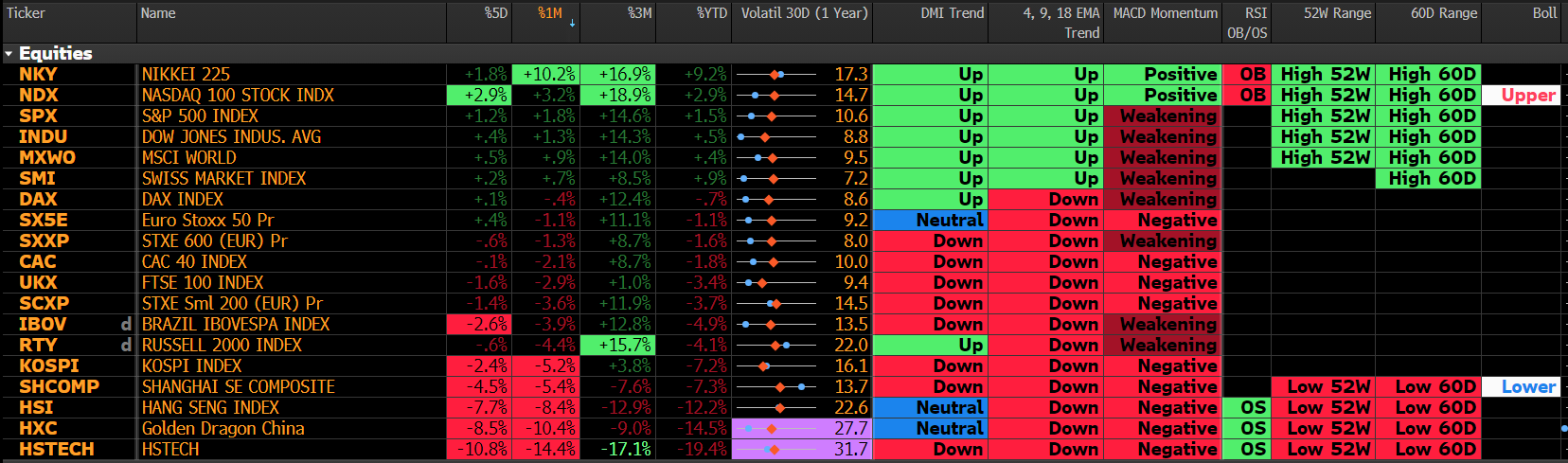Click the OB RSI cell for NDX
The width and height of the screenshot is (1568, 463).
click(x=1247, y=95)
